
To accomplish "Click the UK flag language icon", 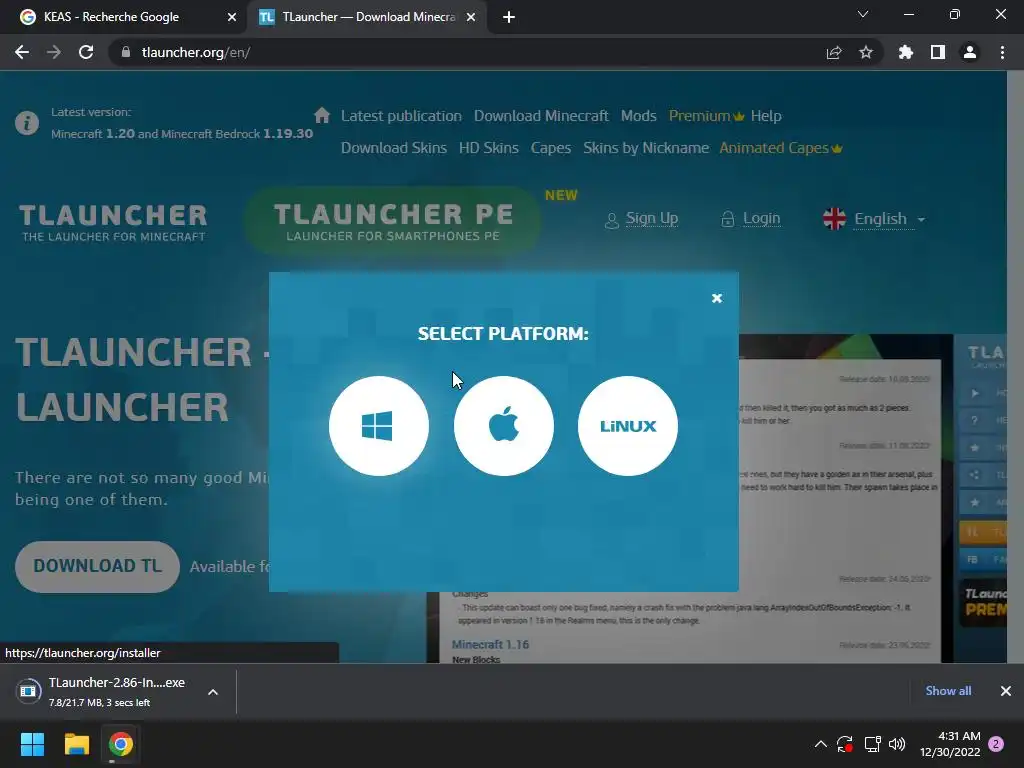I will click(x=834, y=219).
